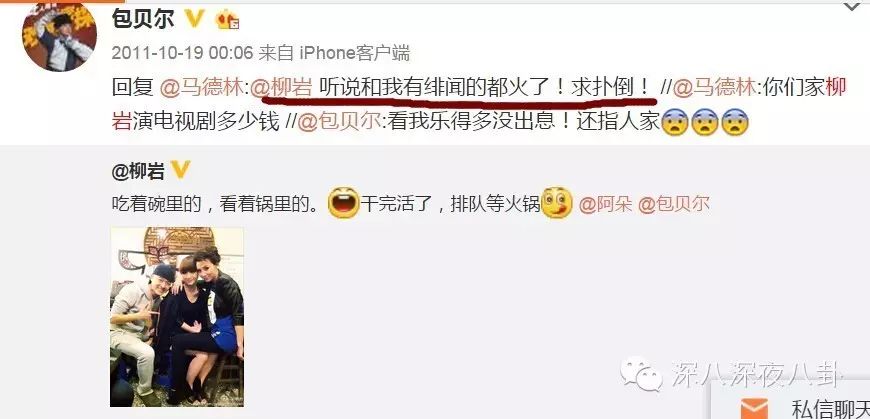Click verified V badge next to @柳岩
This screenshot has width=870, height=419.
[x=180, y=171]
